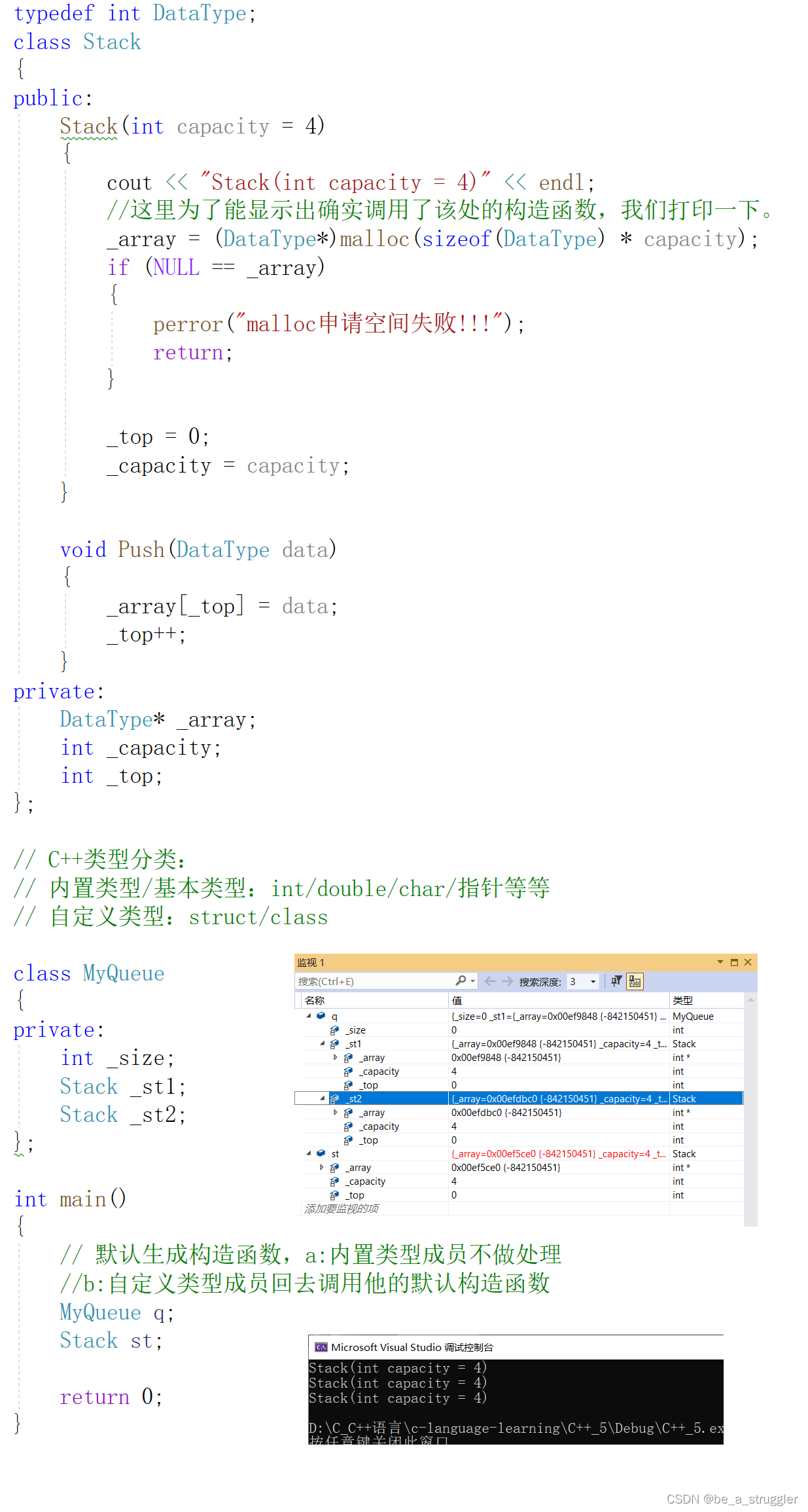
Task: Click the red st value text
Action: coord(559,1153)
